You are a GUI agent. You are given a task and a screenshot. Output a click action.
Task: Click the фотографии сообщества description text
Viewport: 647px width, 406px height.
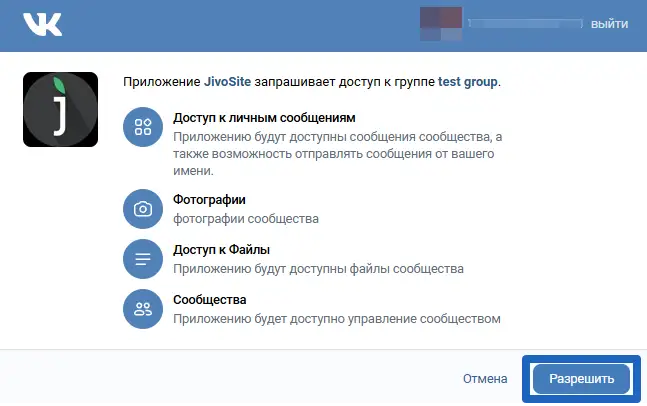246,219
